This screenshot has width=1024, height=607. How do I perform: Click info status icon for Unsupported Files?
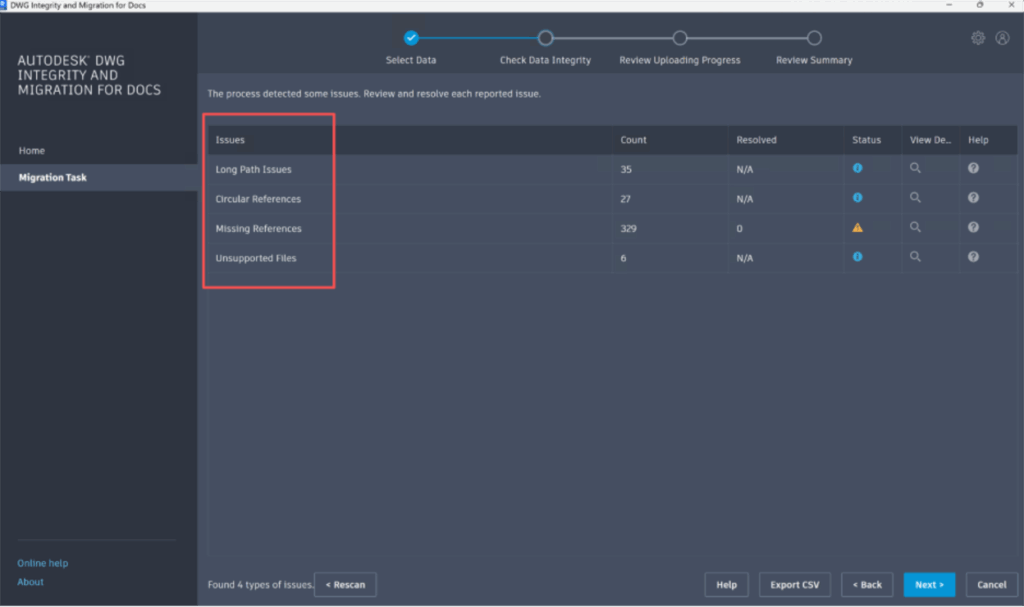(857, 257)
